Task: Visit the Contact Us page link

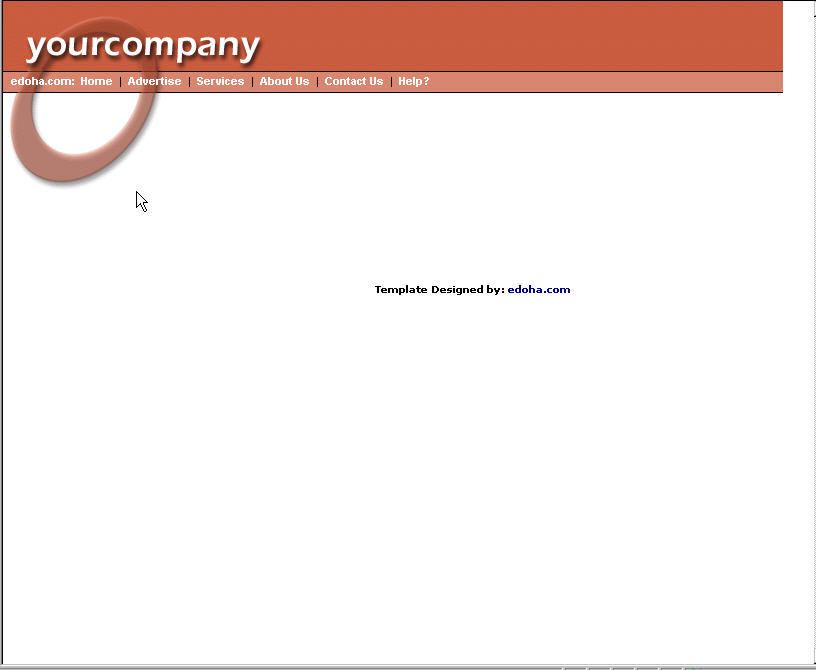Action: (x=354, y=81)
